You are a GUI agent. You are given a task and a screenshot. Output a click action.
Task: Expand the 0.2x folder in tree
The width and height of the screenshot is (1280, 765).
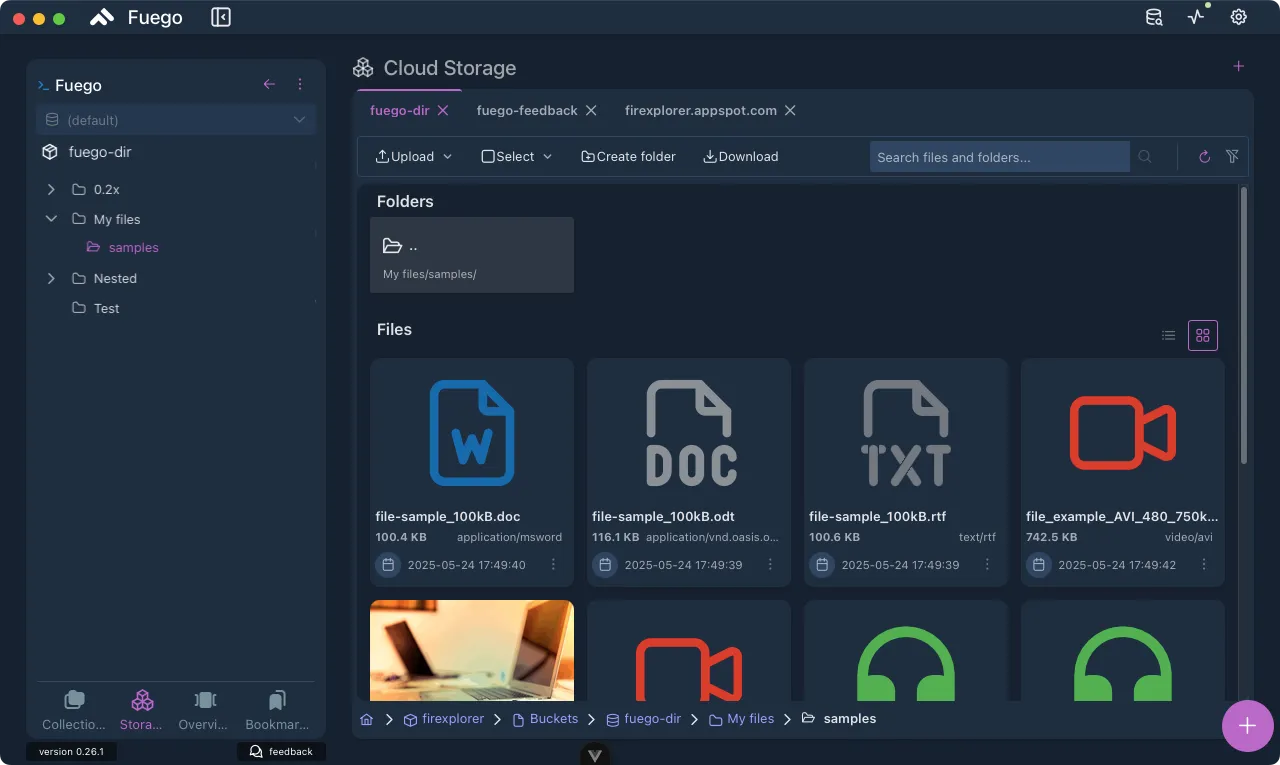(51, 189)
